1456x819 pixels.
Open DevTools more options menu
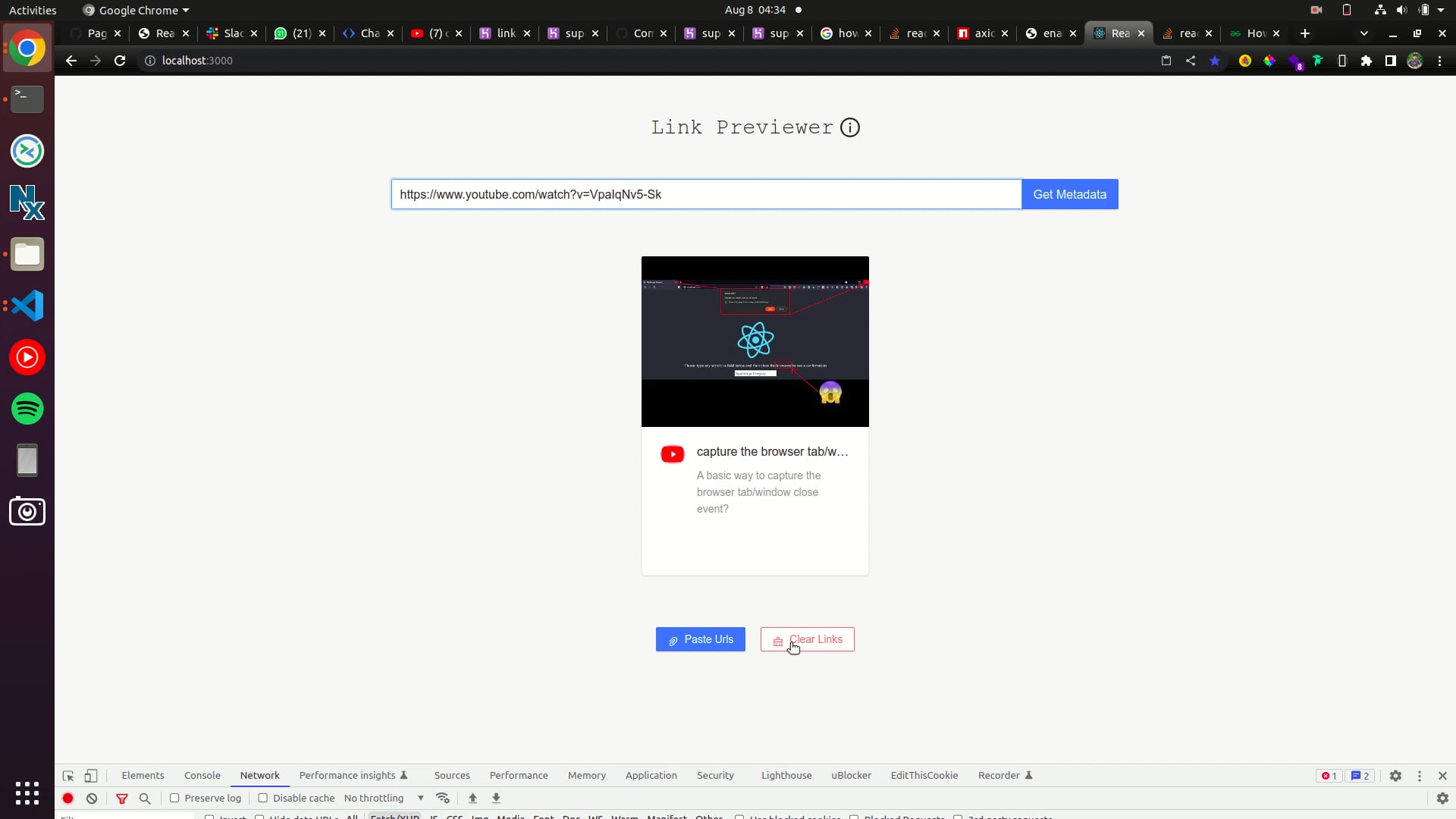tap(1420, 776)
